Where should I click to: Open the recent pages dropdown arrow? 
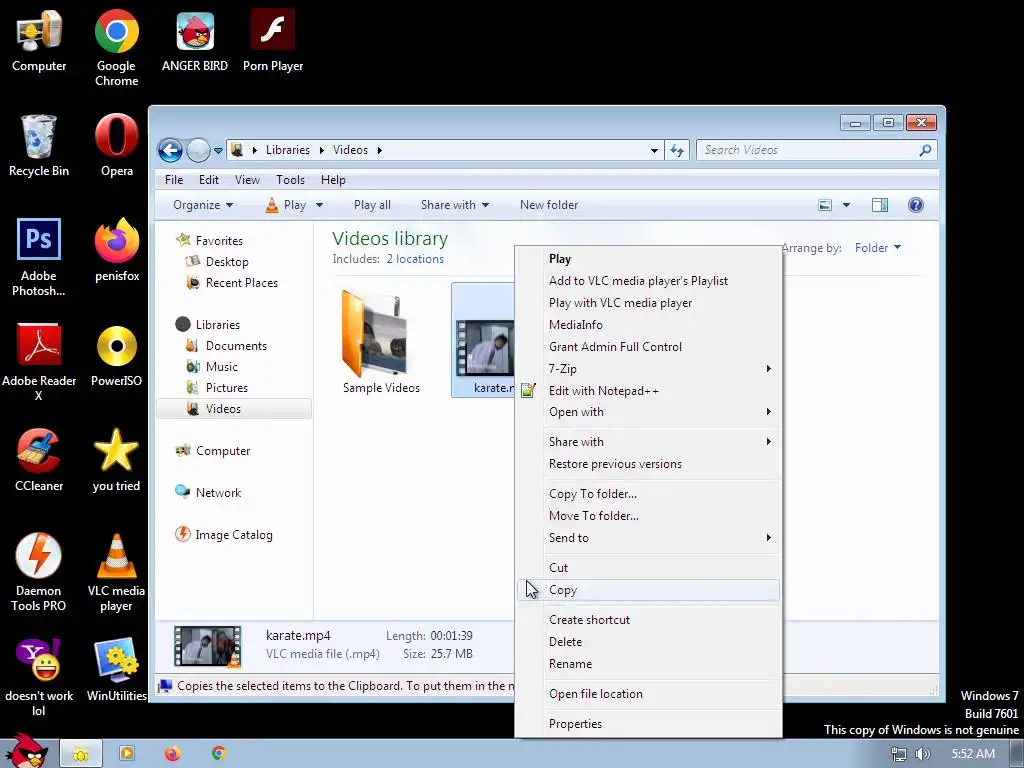(x=218, y=151)
